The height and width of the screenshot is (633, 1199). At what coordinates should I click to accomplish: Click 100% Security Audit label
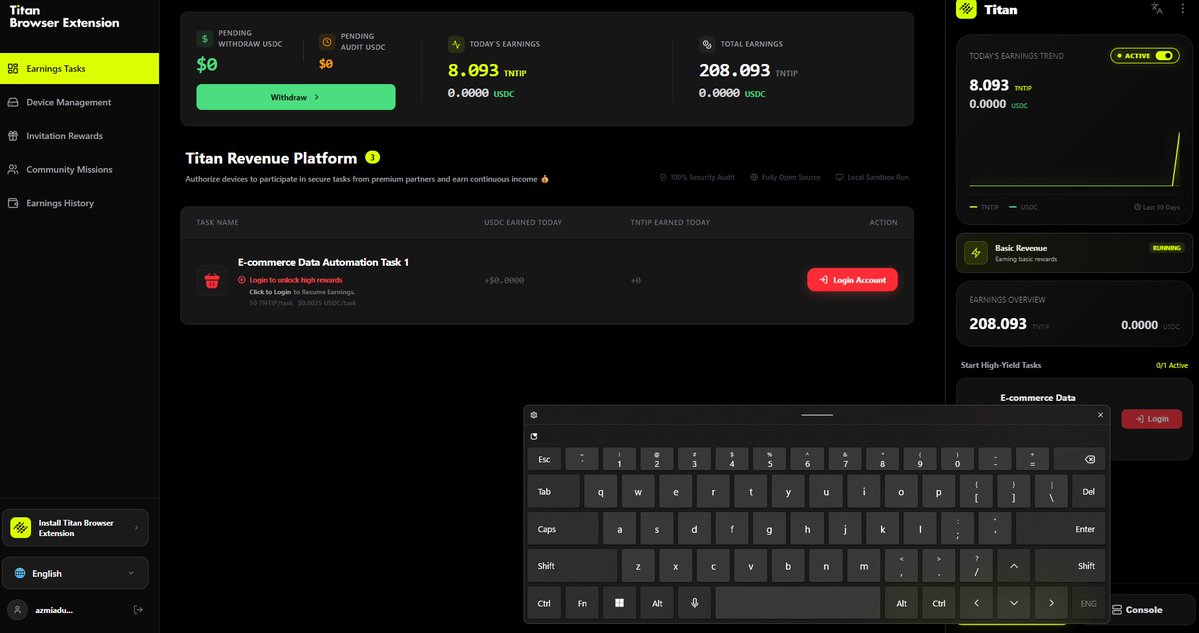(697, 177)
